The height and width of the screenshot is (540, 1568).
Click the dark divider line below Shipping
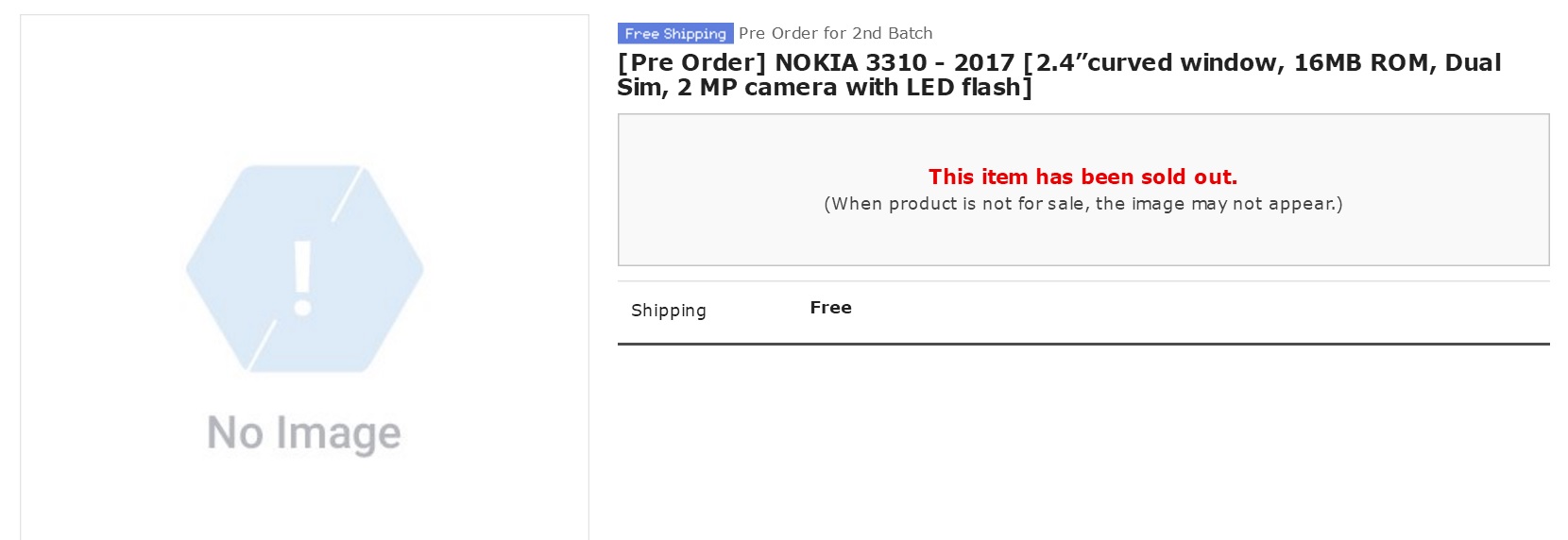[1083, 344]
